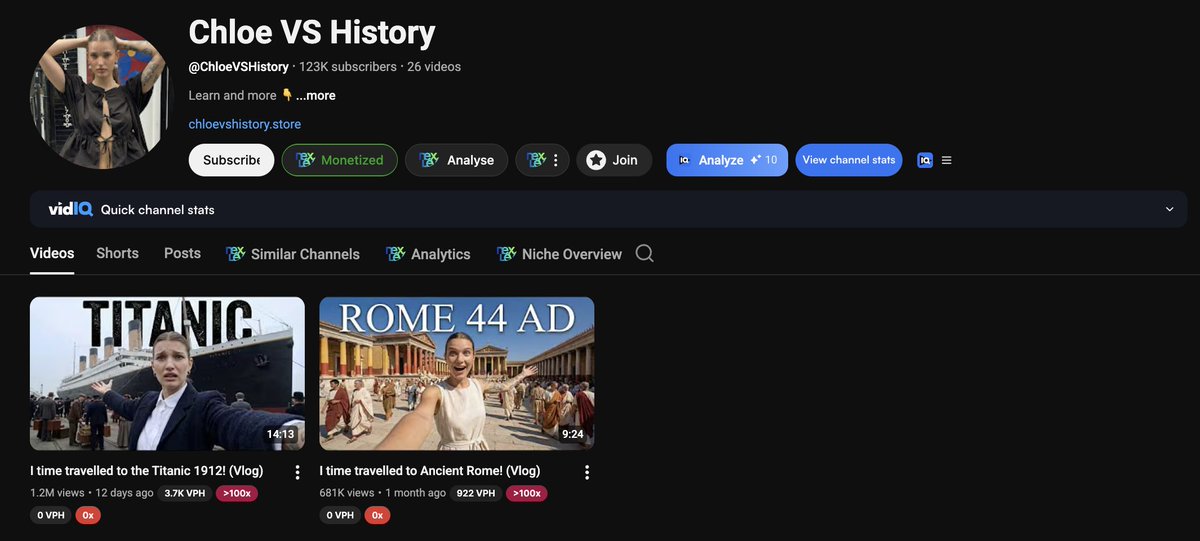Switch to the Posts tab

182,253
